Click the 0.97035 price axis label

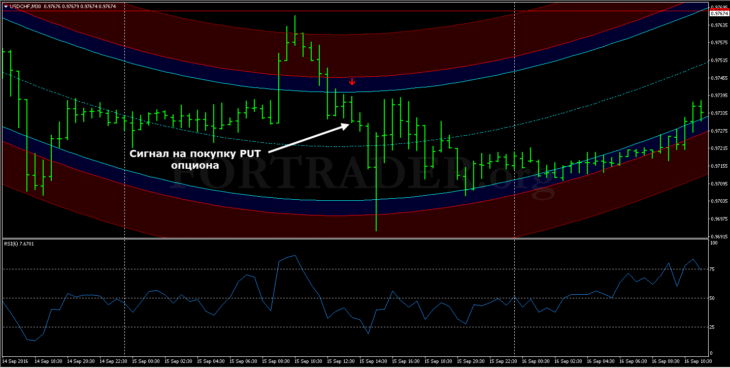pos(720,201)
